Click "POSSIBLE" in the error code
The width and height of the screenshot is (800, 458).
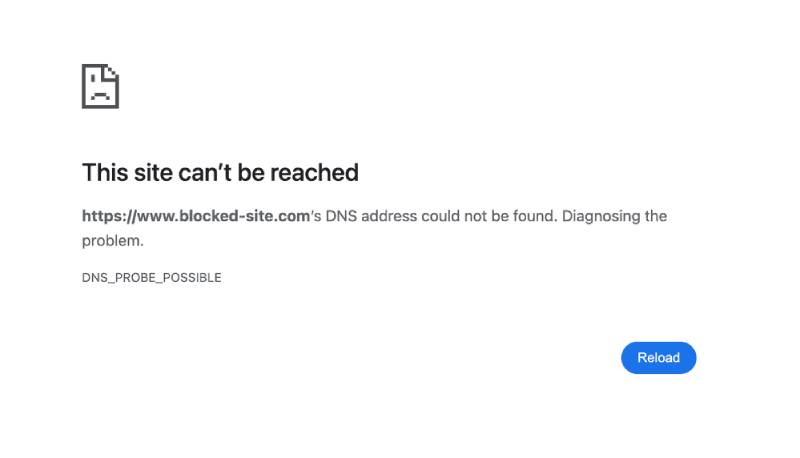190,277
